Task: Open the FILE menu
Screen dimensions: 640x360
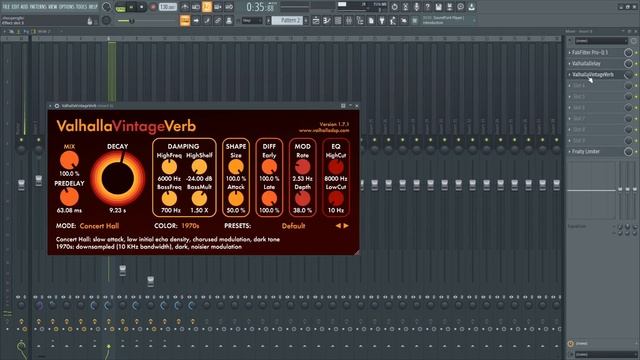Action: coord(7,7)
